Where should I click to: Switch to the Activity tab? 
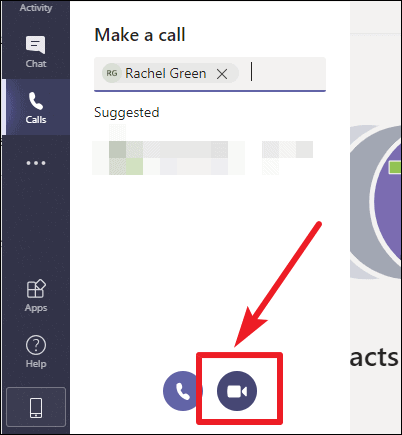coord(36,7)
